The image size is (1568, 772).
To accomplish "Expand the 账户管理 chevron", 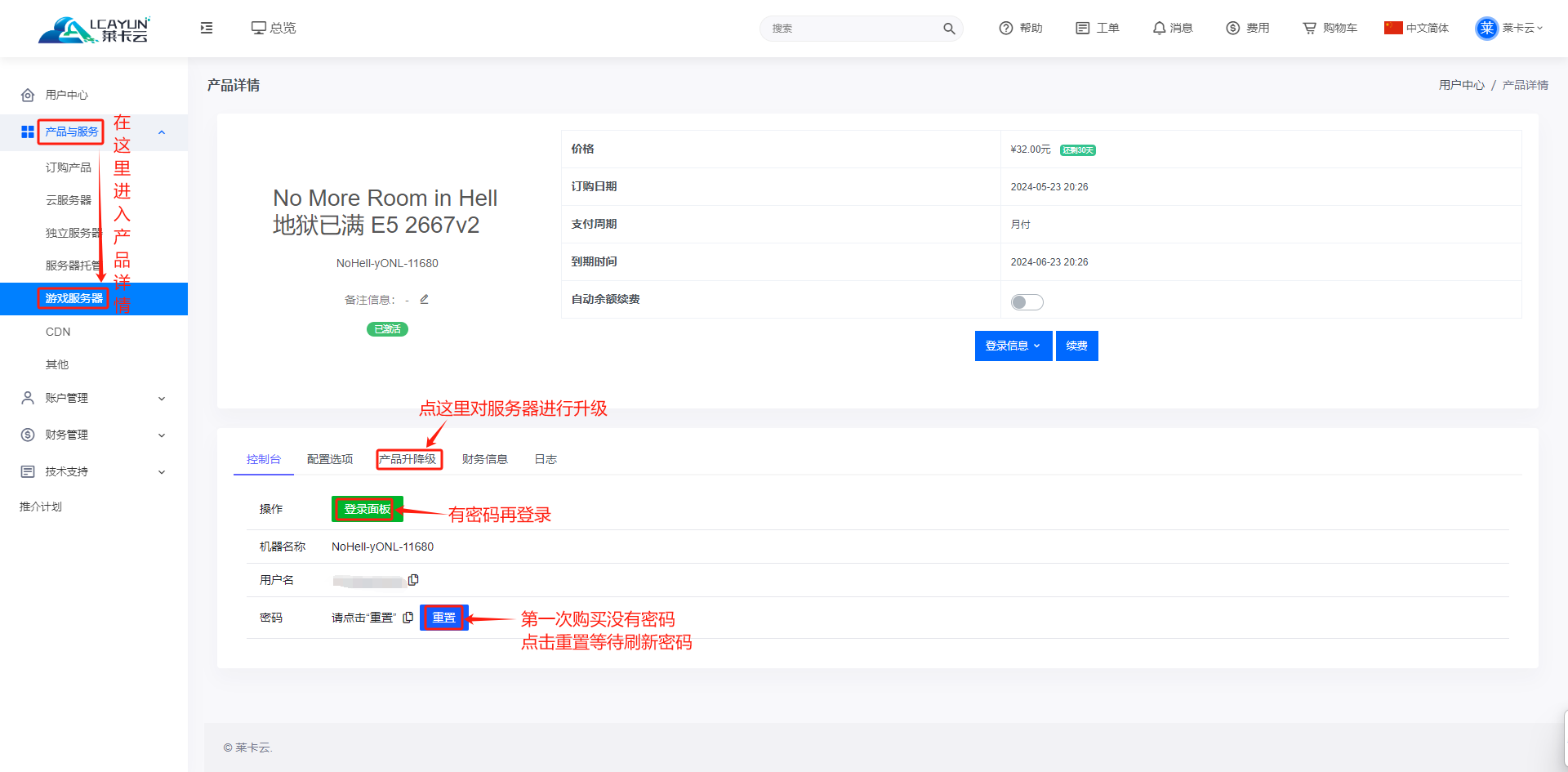I will (x=162, y=399).
